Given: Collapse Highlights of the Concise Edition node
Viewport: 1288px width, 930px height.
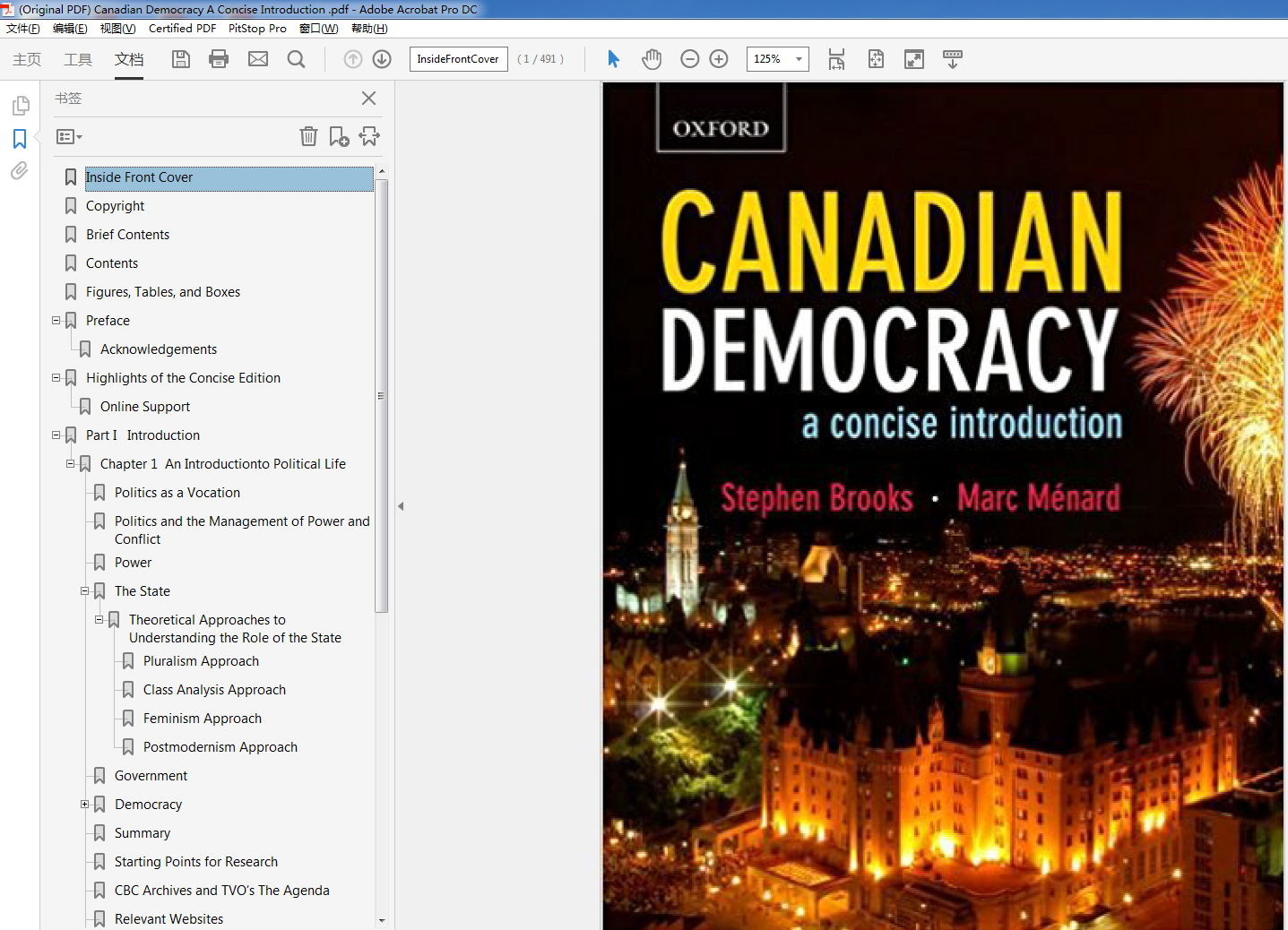Looking at the screenshot, I should (56, 377).
